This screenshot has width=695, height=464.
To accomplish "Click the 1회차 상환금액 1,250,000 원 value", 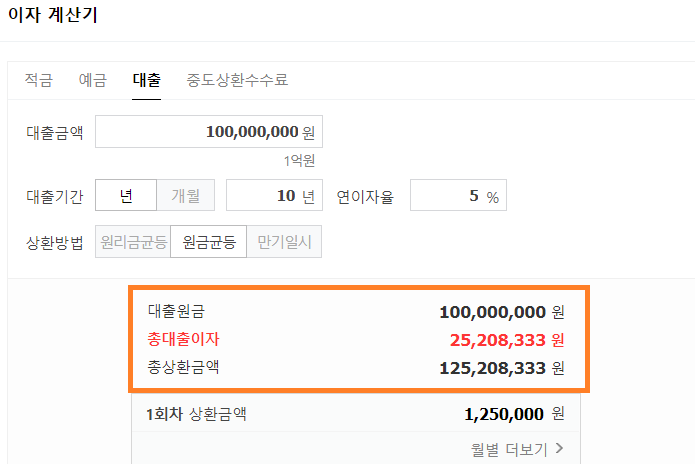I will 514,414.
